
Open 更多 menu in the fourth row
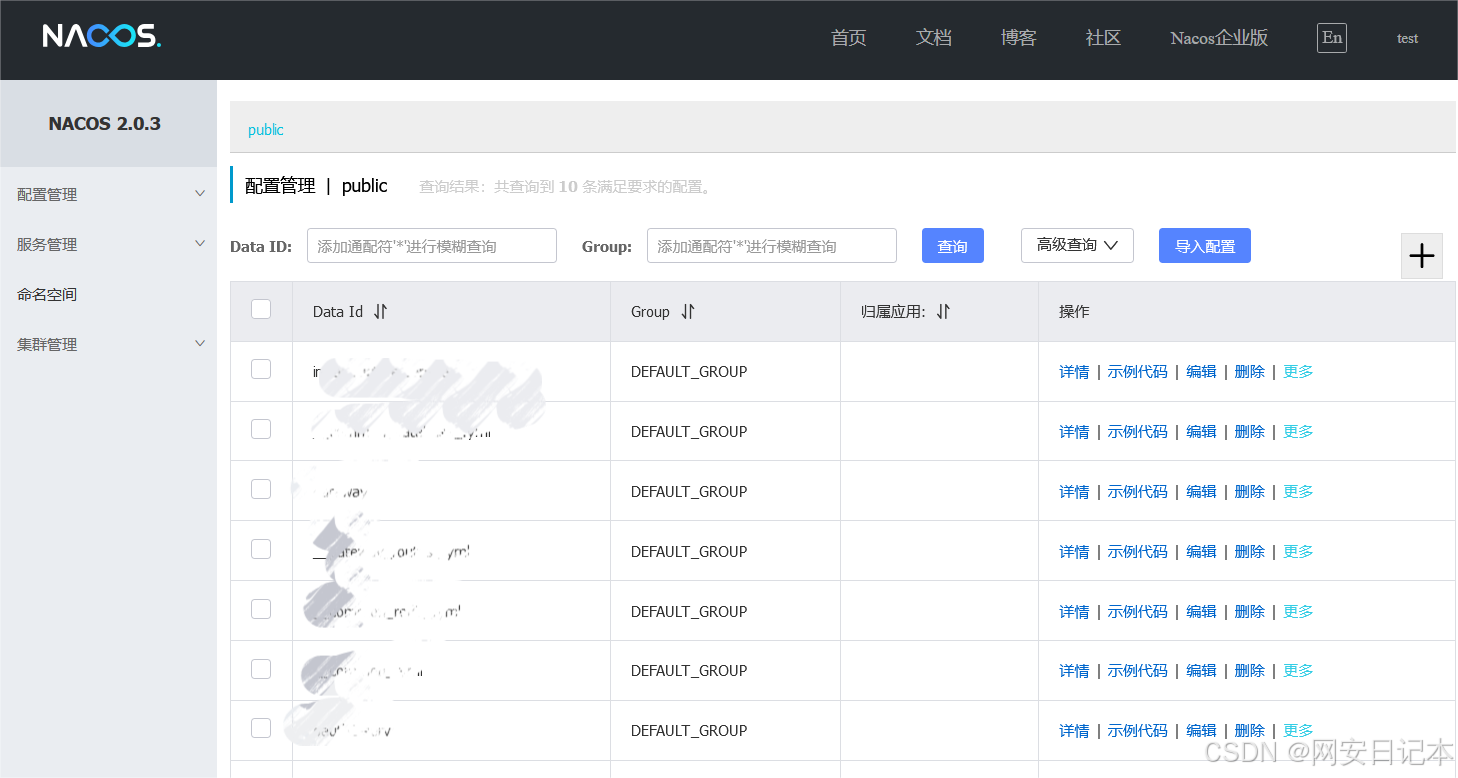(x=1298, y=552)
